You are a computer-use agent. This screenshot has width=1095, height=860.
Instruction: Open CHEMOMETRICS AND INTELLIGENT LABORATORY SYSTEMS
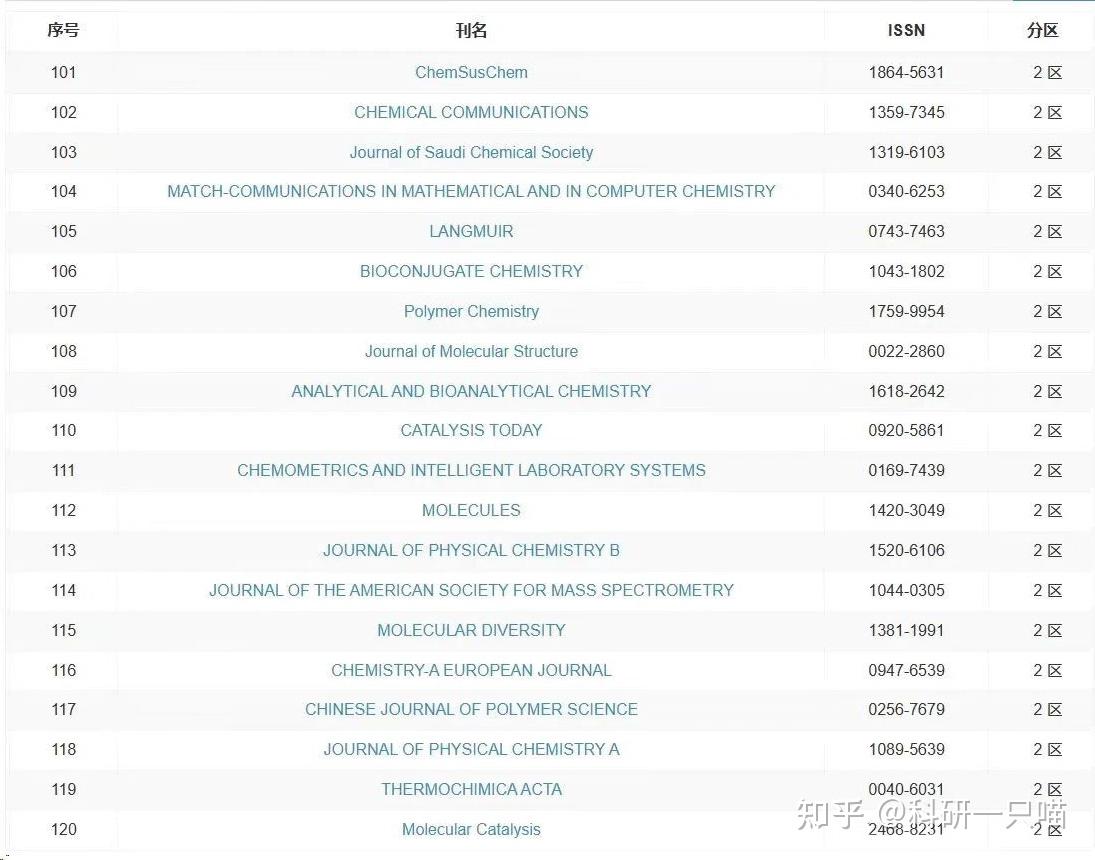(x=471, y=470)
